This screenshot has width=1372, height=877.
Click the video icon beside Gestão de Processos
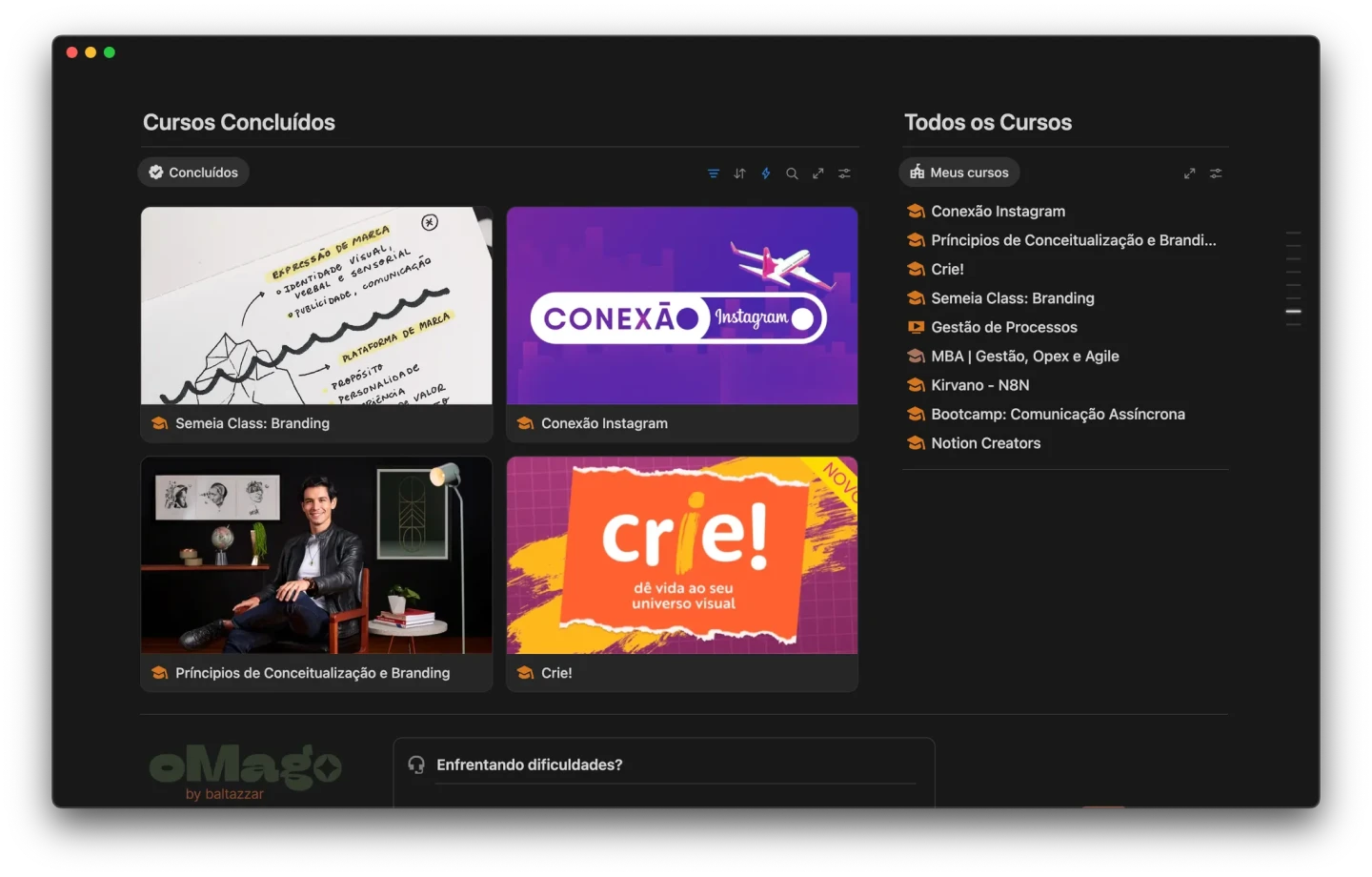tap(916, 327)
